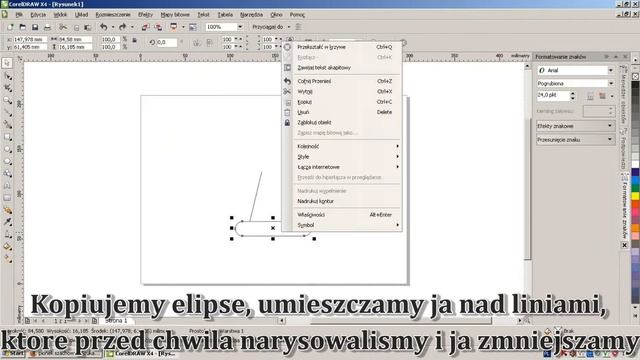Open the application launcher dropdown arrow
Viewport: 640px width, 360px height.
click(183, 27)
